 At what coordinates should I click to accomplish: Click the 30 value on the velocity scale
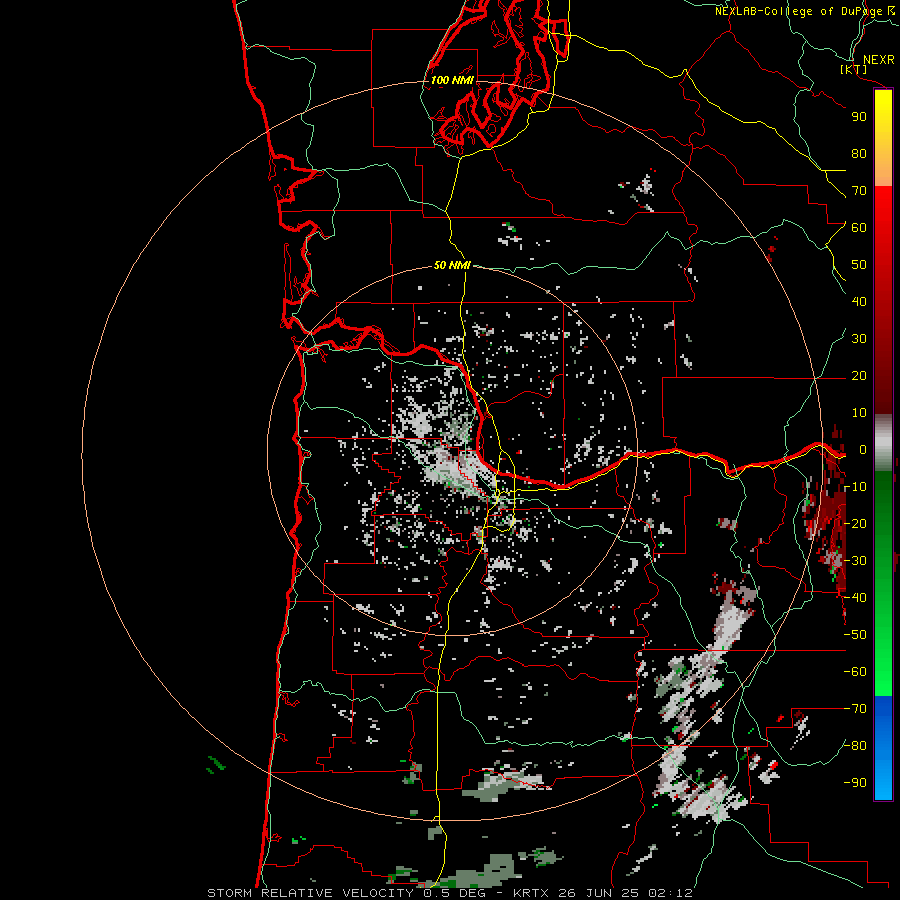point(859,339)
